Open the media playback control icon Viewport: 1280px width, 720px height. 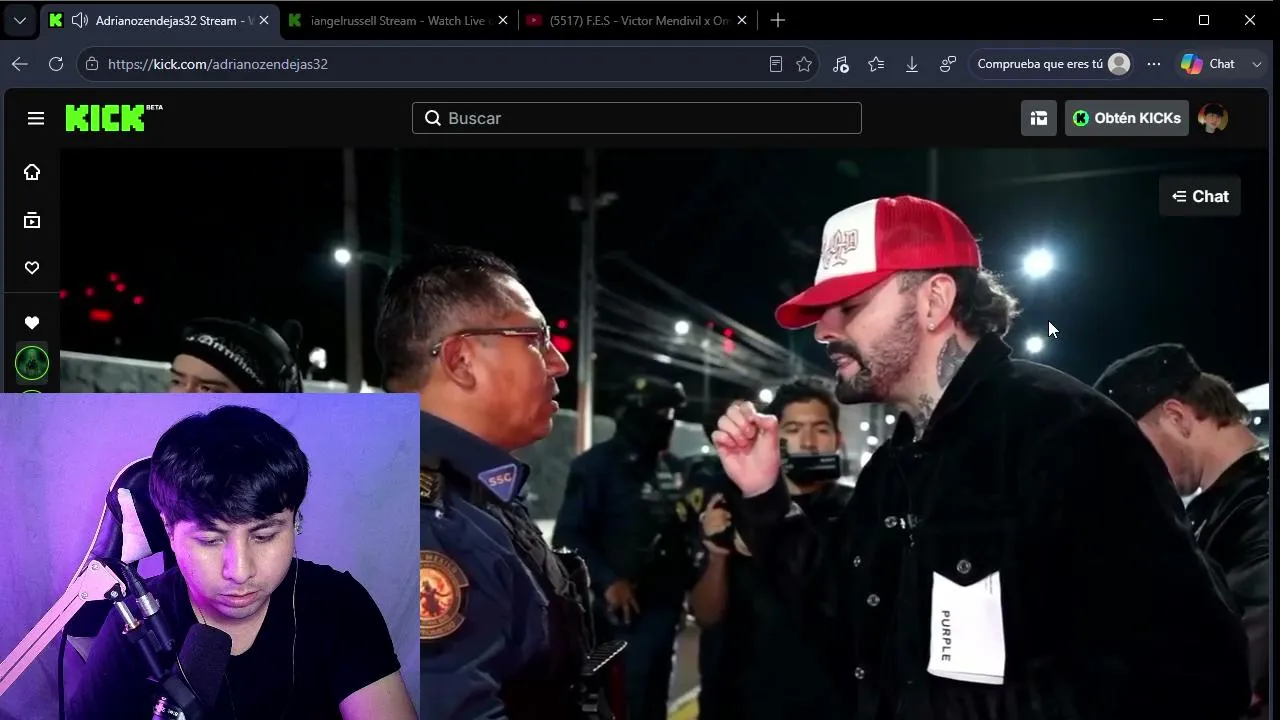coord(840,64)
